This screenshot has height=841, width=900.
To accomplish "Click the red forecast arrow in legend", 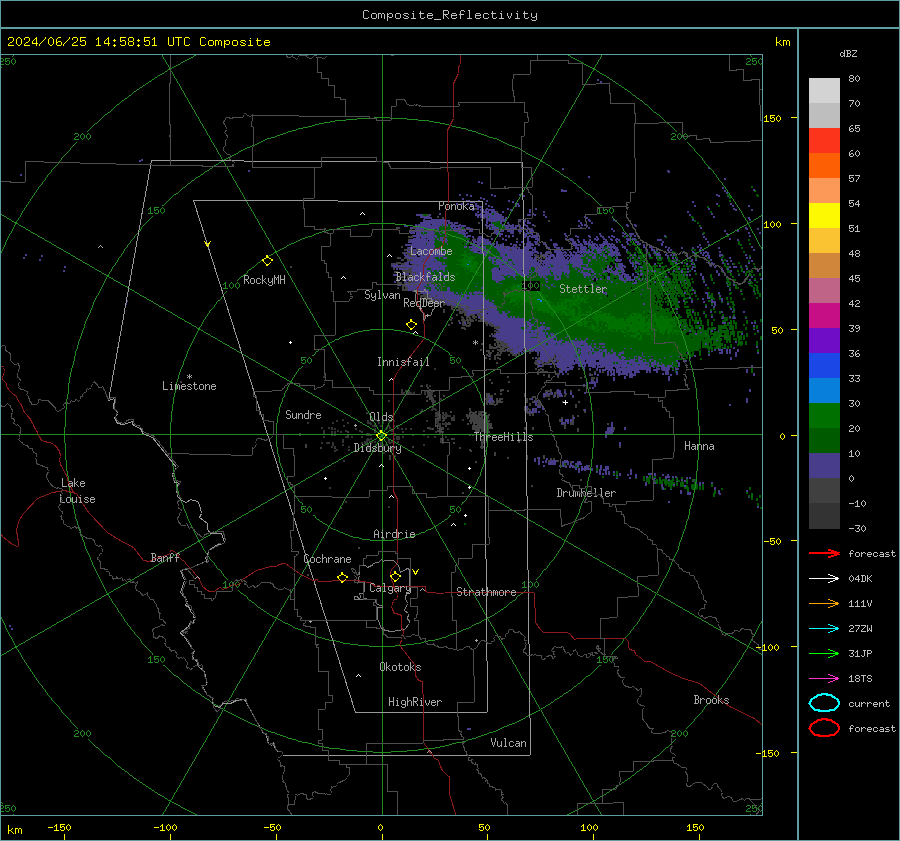I will click(x=824, y=553).
